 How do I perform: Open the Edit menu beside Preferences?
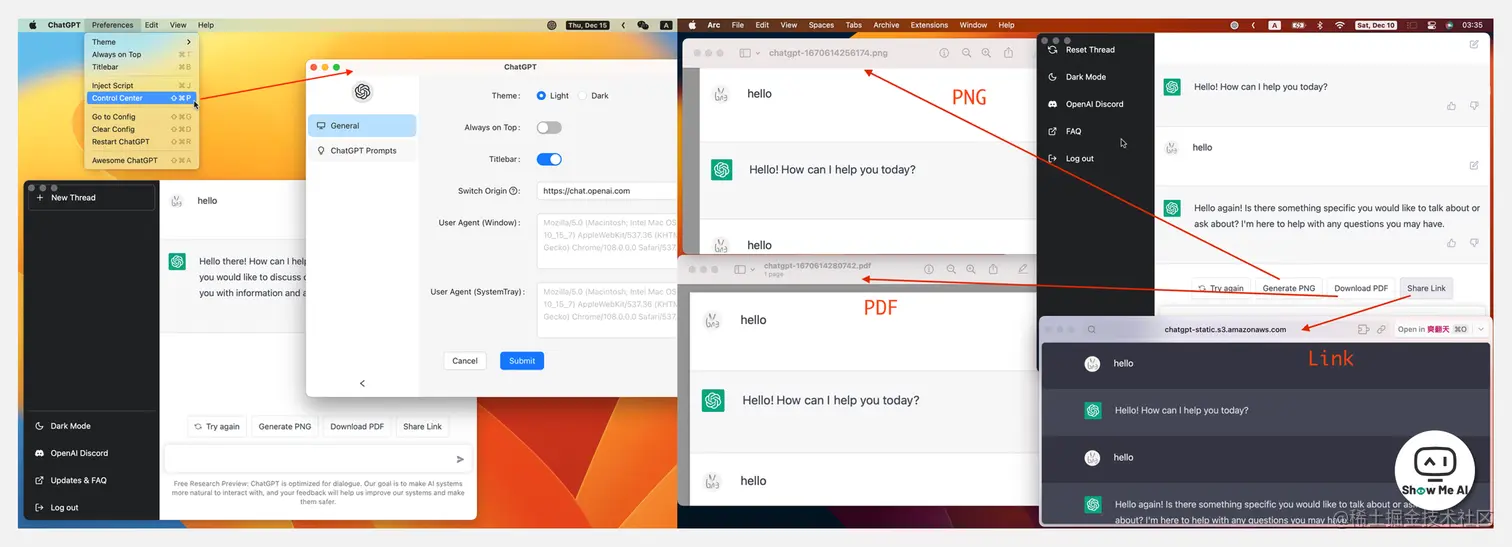click(x=151, y=25)
